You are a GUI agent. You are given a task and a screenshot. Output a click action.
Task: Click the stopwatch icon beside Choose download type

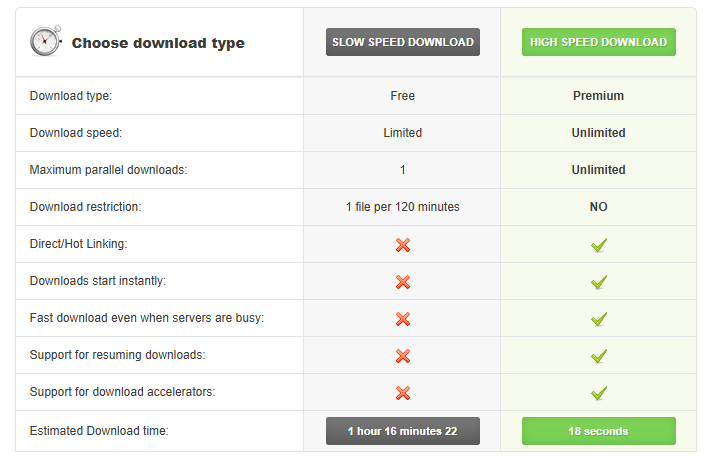(46, 41)
